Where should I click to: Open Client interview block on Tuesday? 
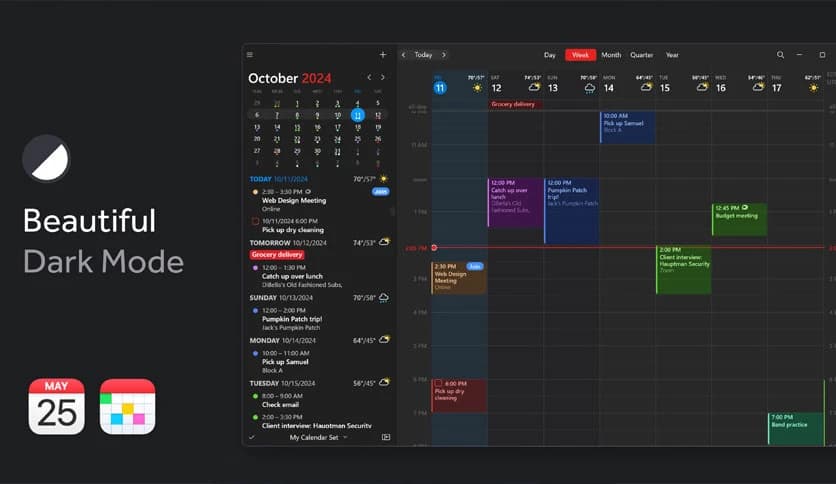tap(684, 270)
